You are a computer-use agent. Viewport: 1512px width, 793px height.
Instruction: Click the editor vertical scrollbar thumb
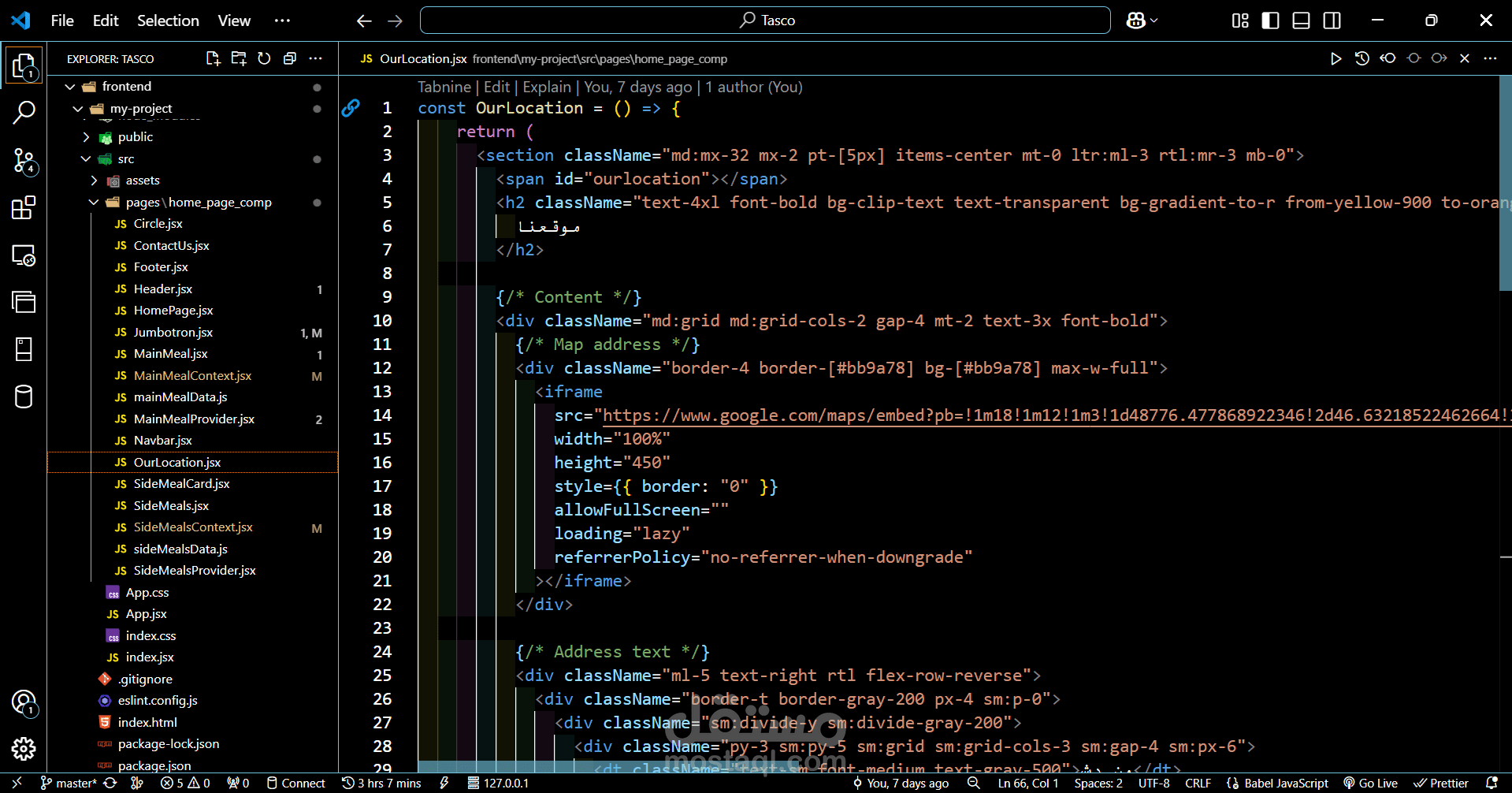[1505, 181]
